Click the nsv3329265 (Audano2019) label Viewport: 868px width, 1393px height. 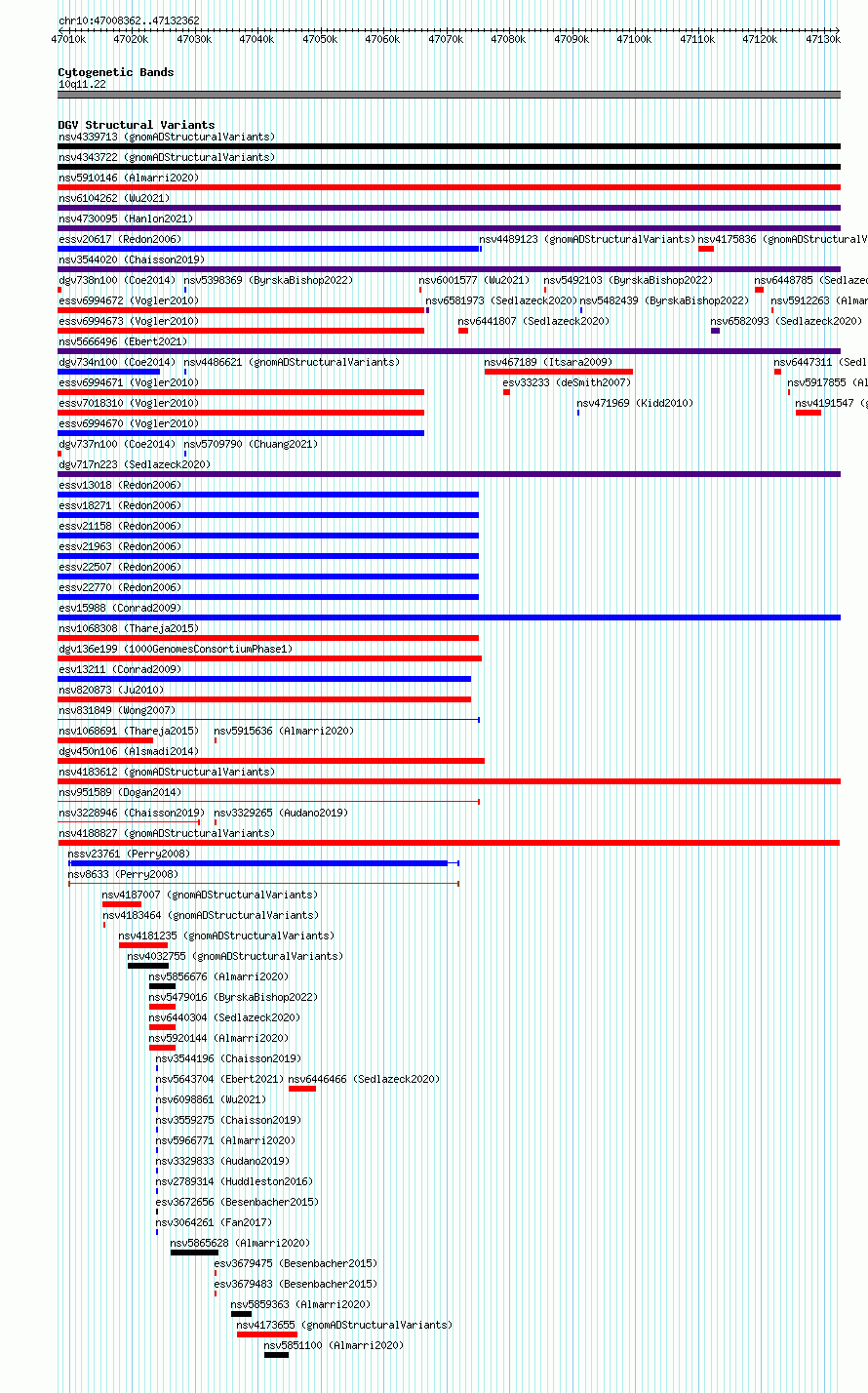pyautogui.click(x=281, y=813)
